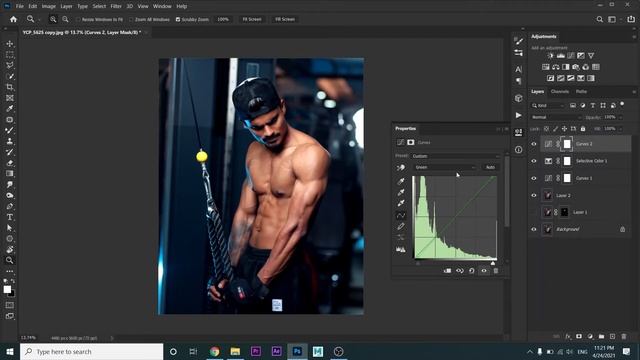Hide the Curves 1 layer

533,178
